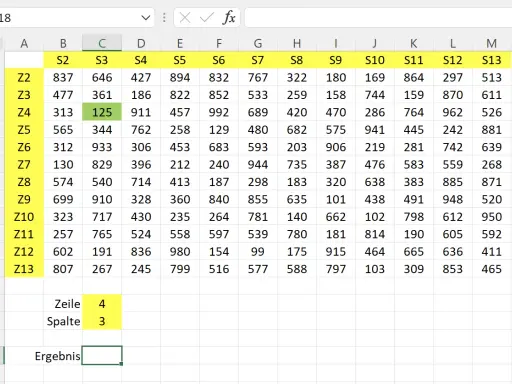Select column E header

180,43
